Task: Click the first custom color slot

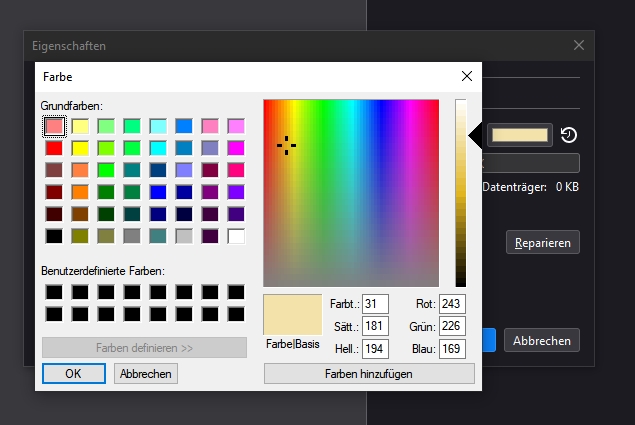Action: pos(54,292)
